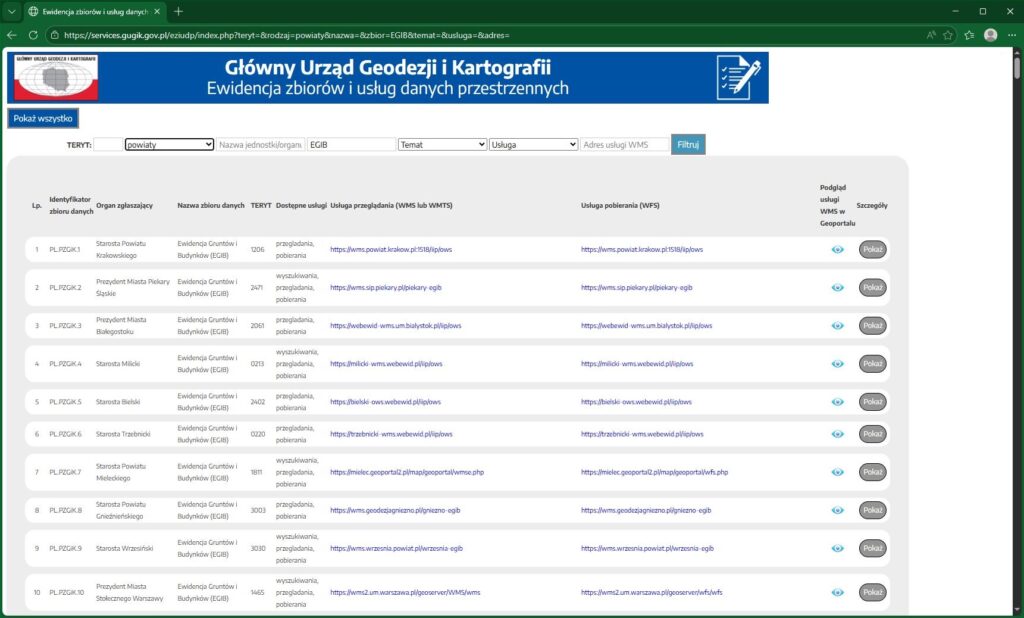This screenshot has width=1024, height=618.
Task: Click the browser back arrow
Action: [10, 34]
